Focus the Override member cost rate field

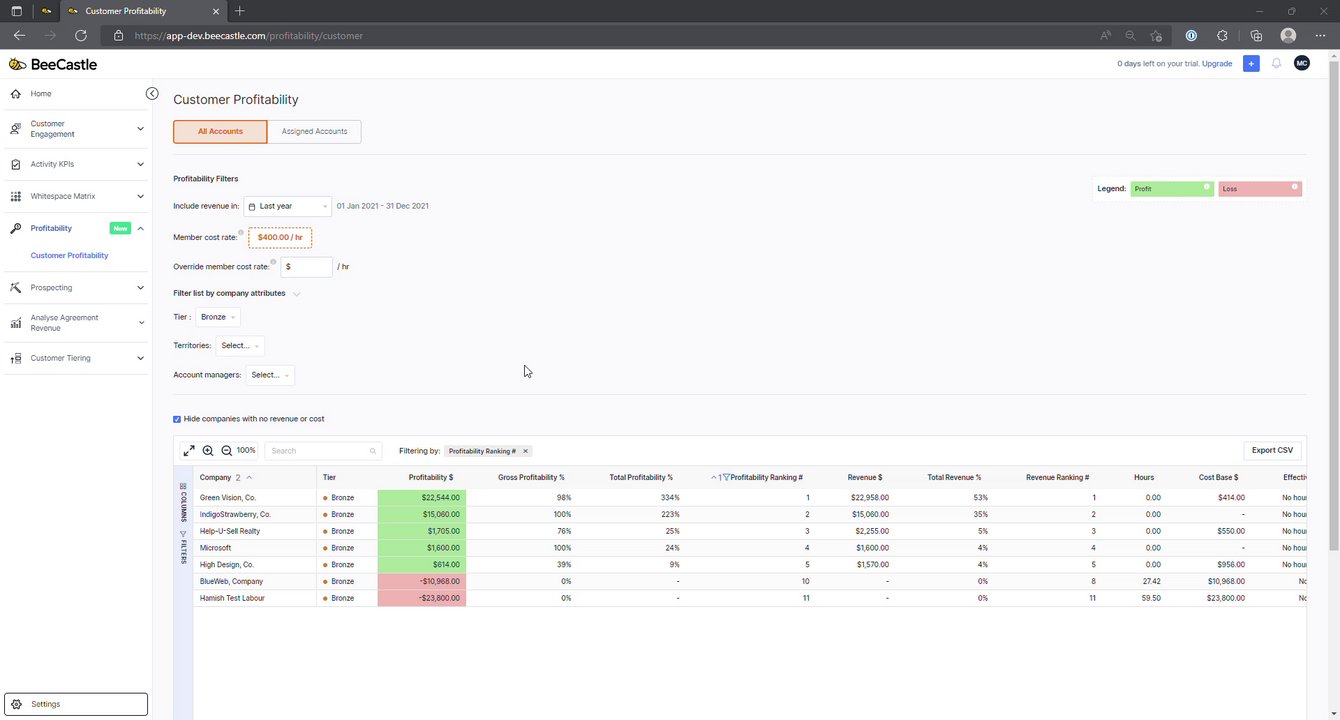click(307, 267)
